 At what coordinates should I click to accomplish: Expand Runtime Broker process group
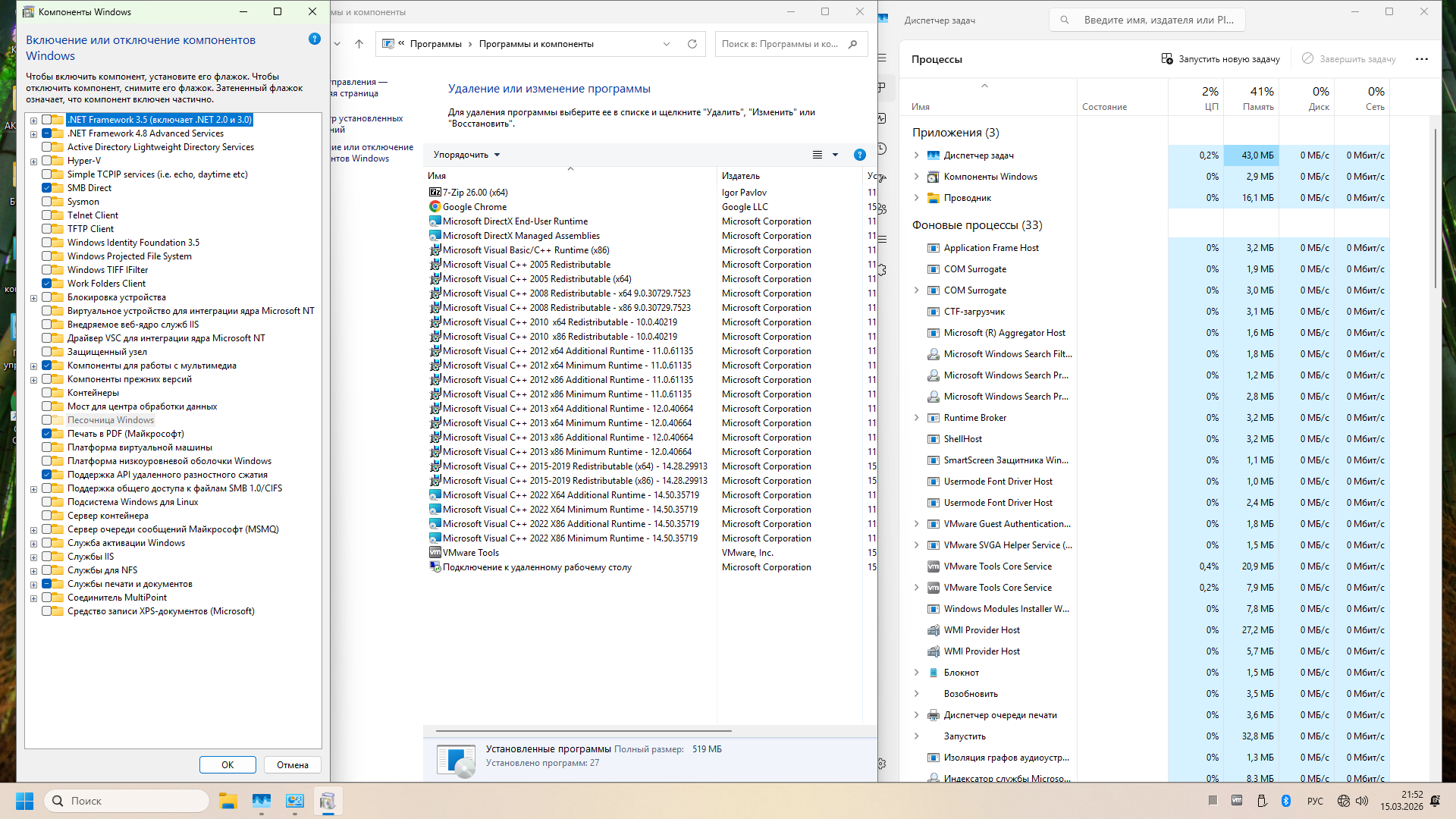(x=916, y=418)
